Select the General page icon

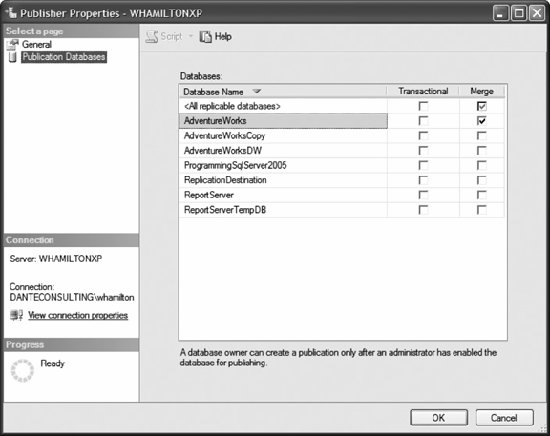pyautogui.click(x=13, y=45)
